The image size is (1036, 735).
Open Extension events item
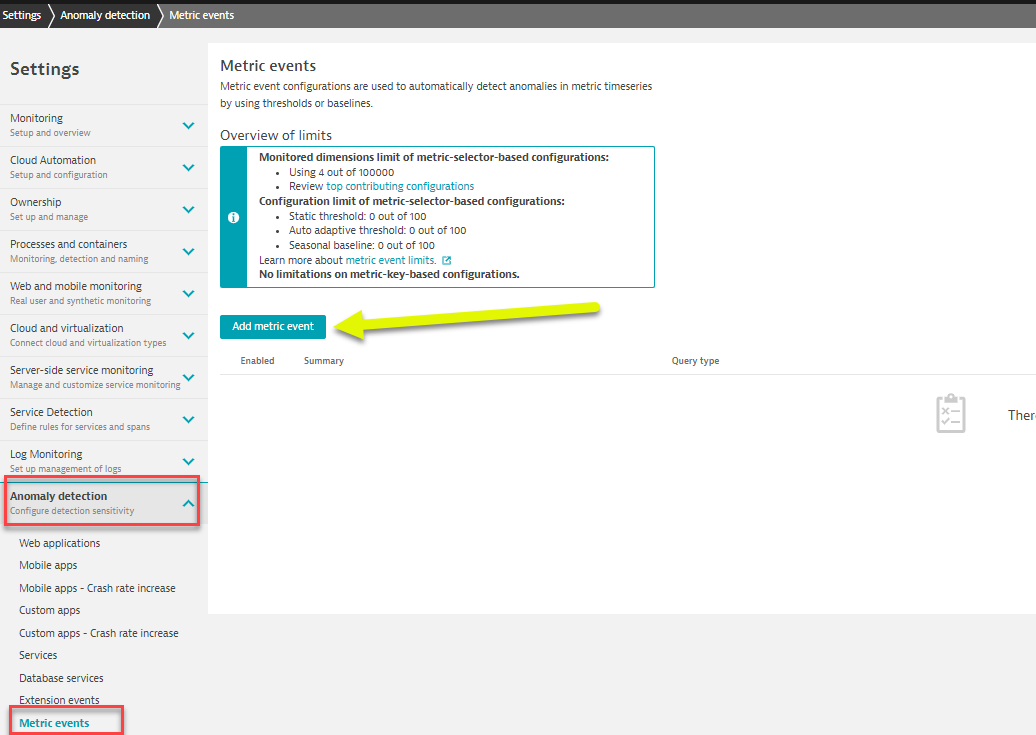[x=59, y=700]
